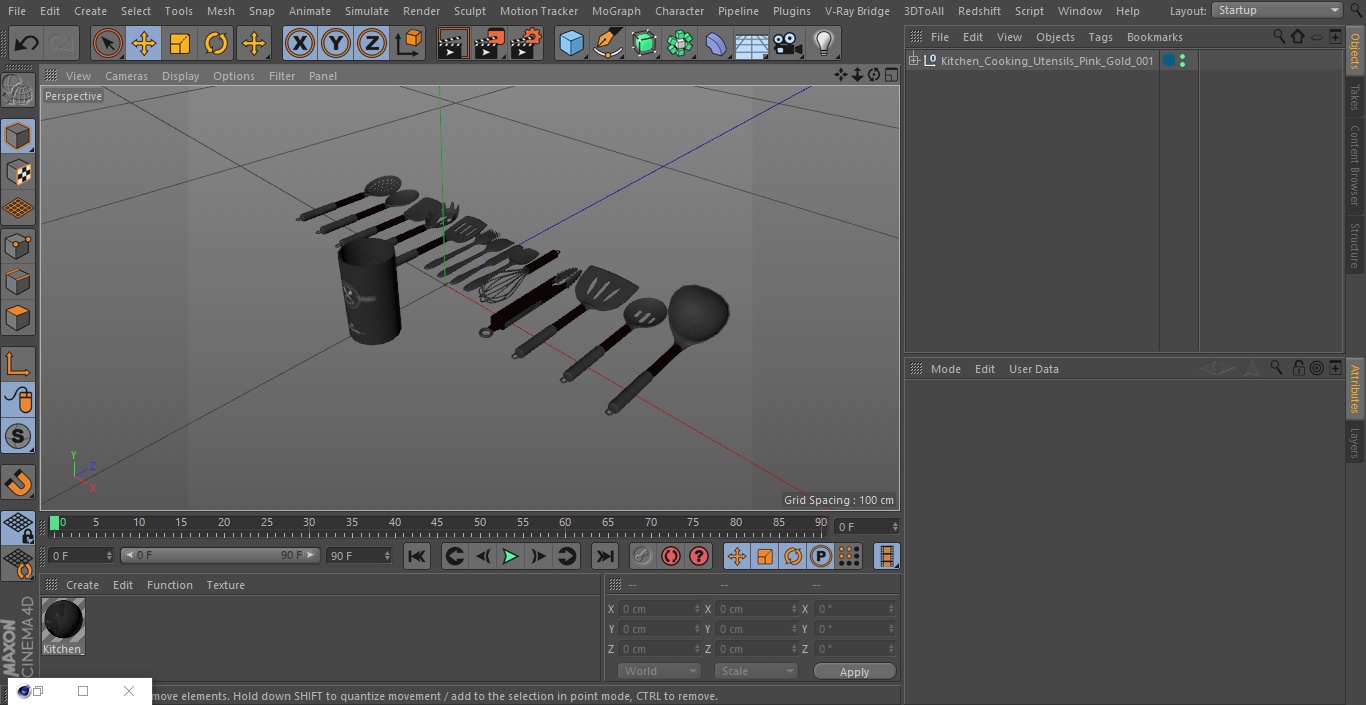Image resolution: width=1366 pixels, height=705 pixels.
Task: Open the Bend deformer icon
Action: (x=716, y=43)
